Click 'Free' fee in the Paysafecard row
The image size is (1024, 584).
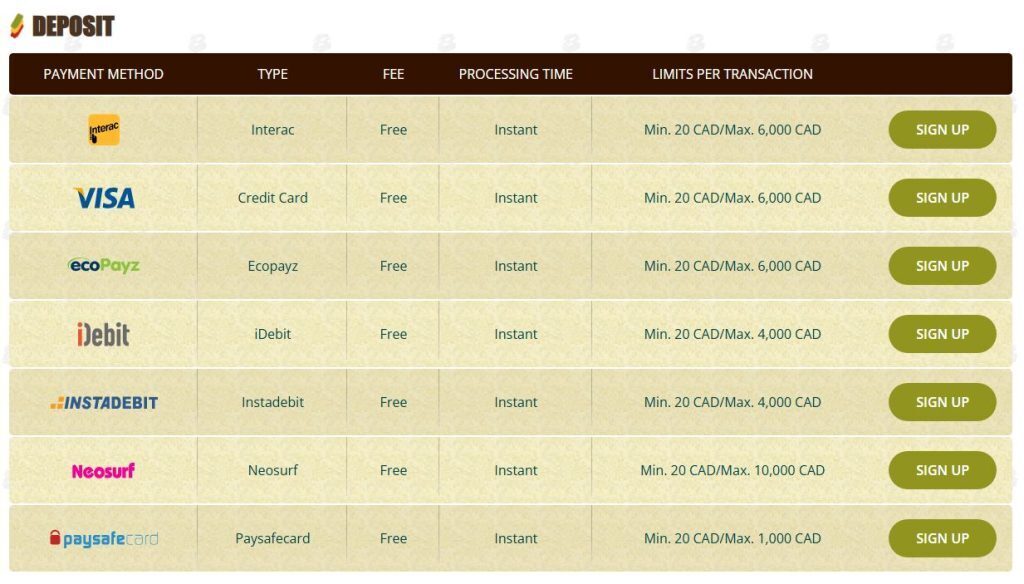[x=393, y=538]
